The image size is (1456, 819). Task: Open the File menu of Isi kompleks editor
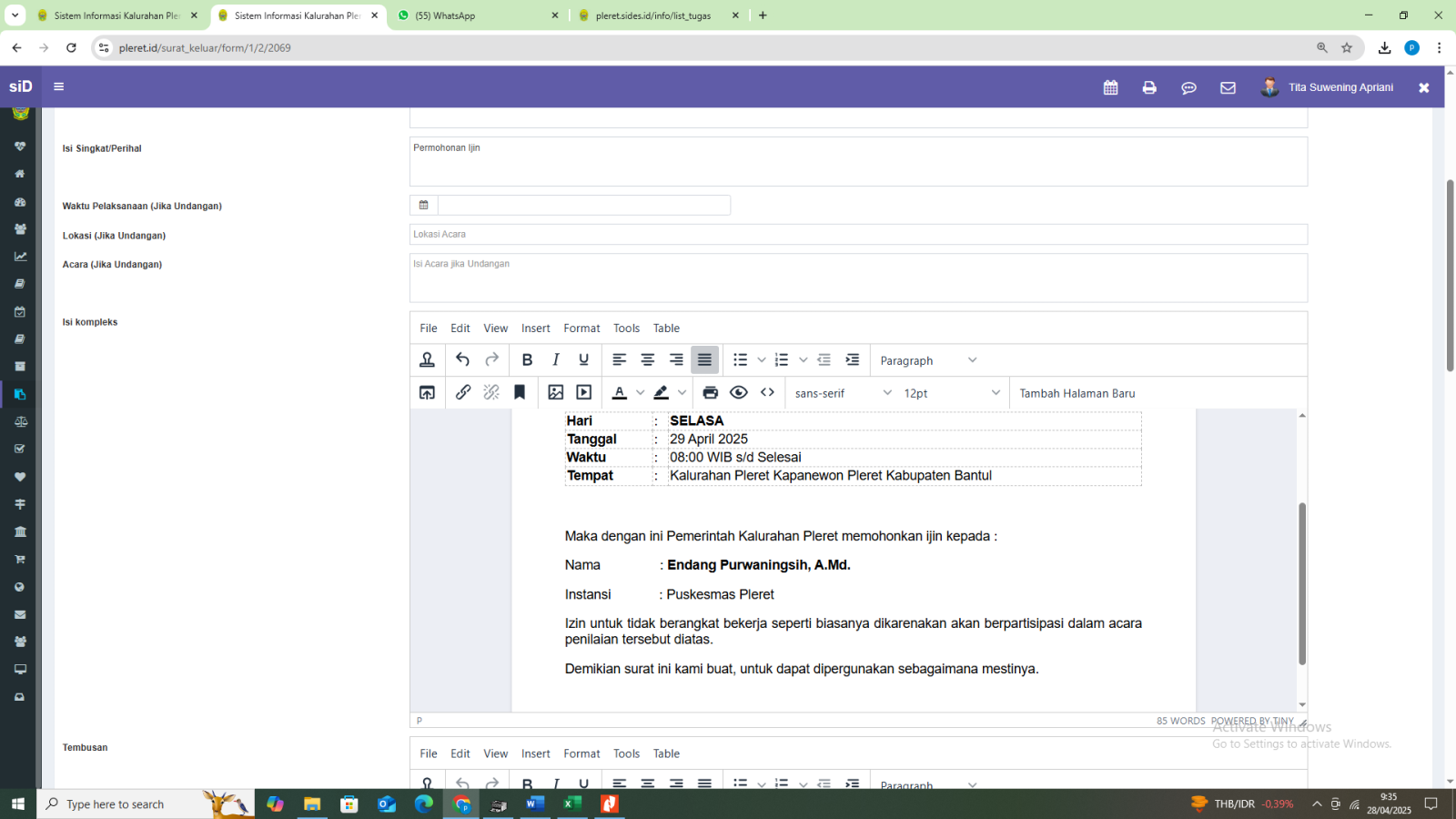429,329
